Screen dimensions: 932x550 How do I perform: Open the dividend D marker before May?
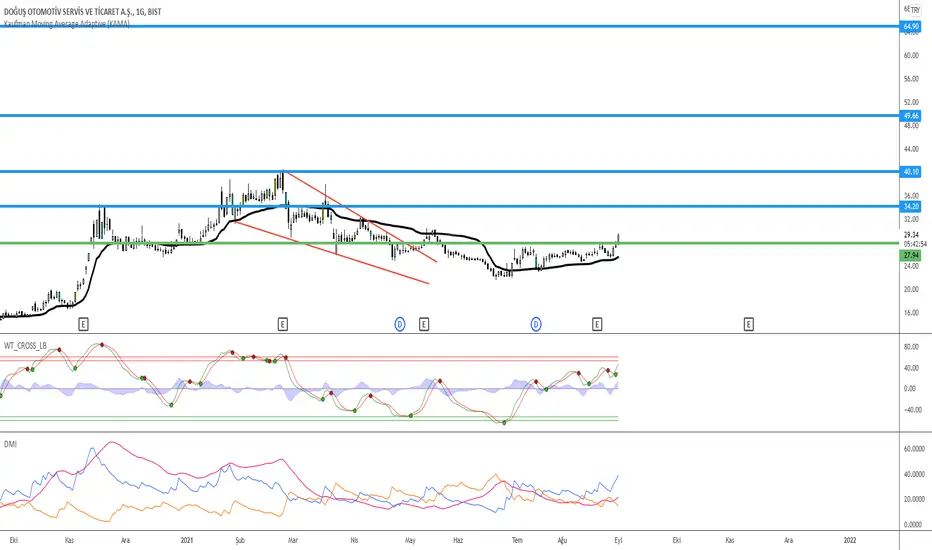click(400, 324)
